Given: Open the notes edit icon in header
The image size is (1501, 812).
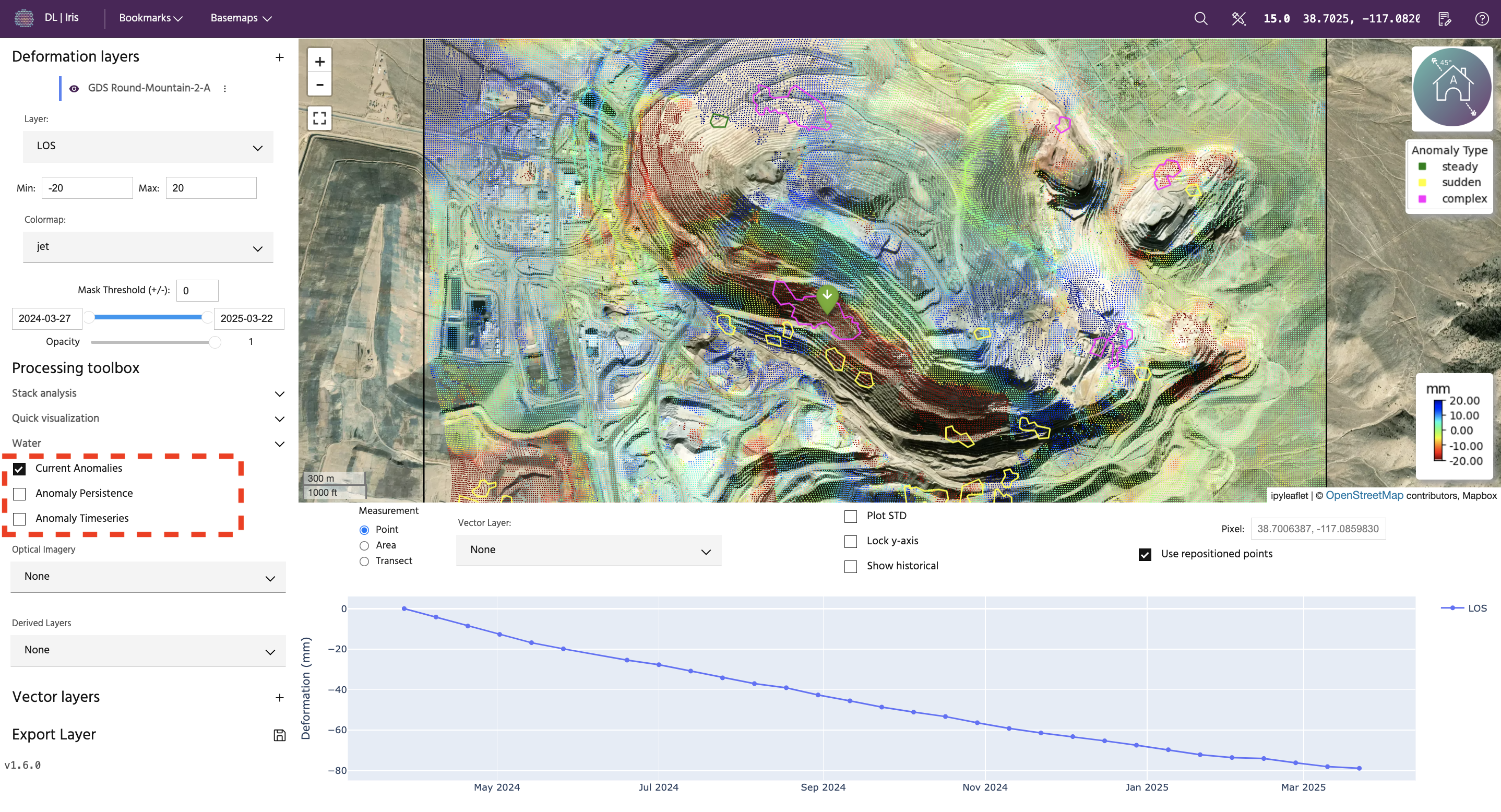Looking at the screenshot, I should coord(1445,19).
